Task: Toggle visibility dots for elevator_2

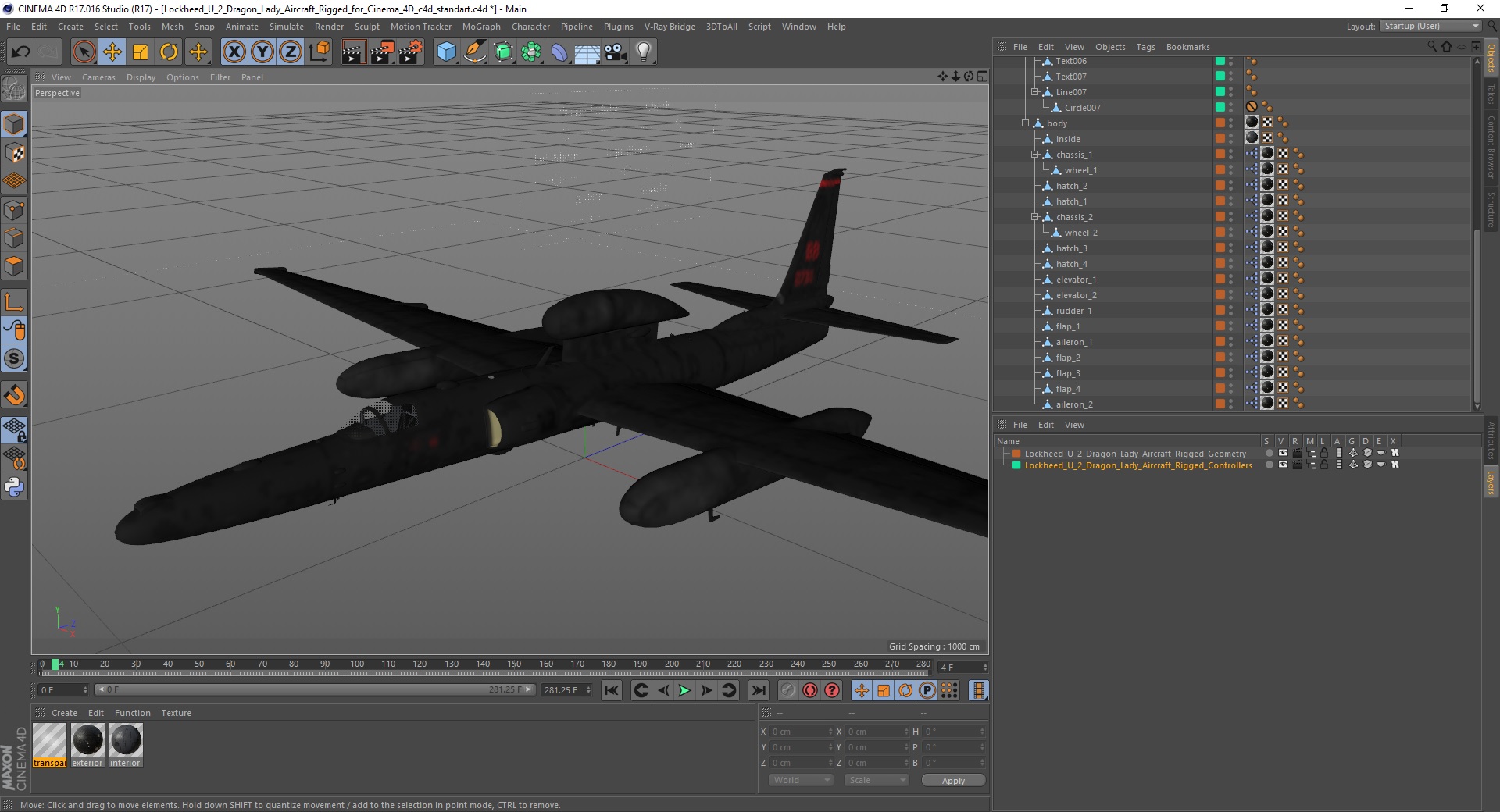Action: [x=1231, y=295]
